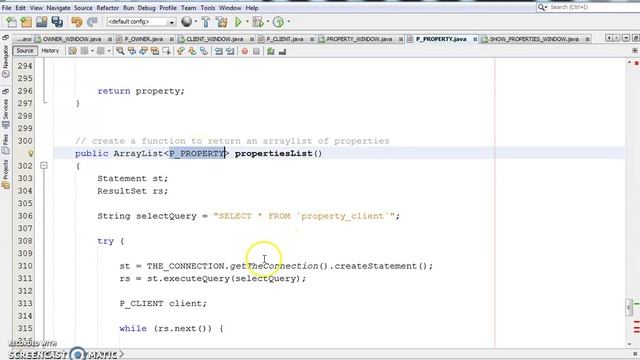The image size is (640, 360).
Task: Collapse code fold at line 302
Action: [44, 165]
